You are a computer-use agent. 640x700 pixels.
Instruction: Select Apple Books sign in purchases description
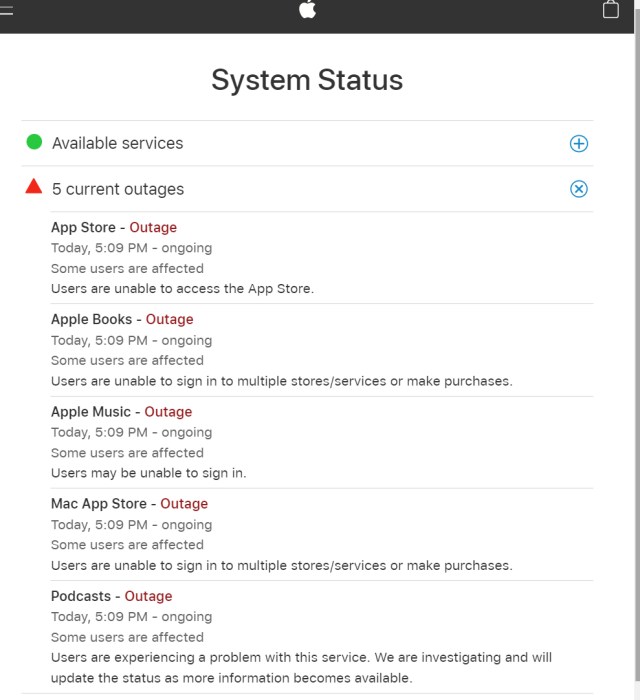pyautogui.click(x=282, y=381)
